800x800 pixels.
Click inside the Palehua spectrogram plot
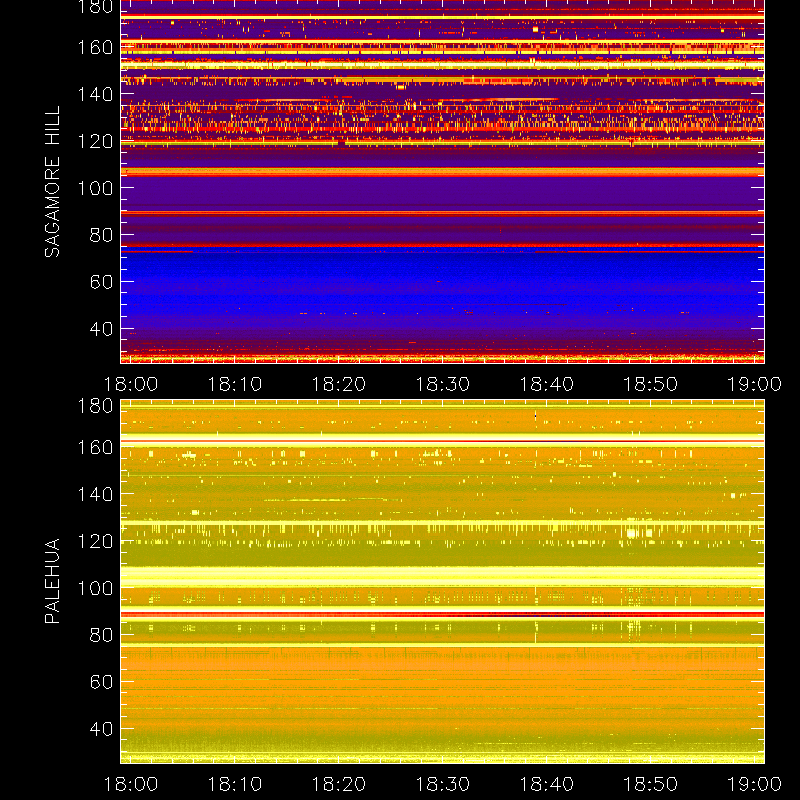click(x=442, y=582)
